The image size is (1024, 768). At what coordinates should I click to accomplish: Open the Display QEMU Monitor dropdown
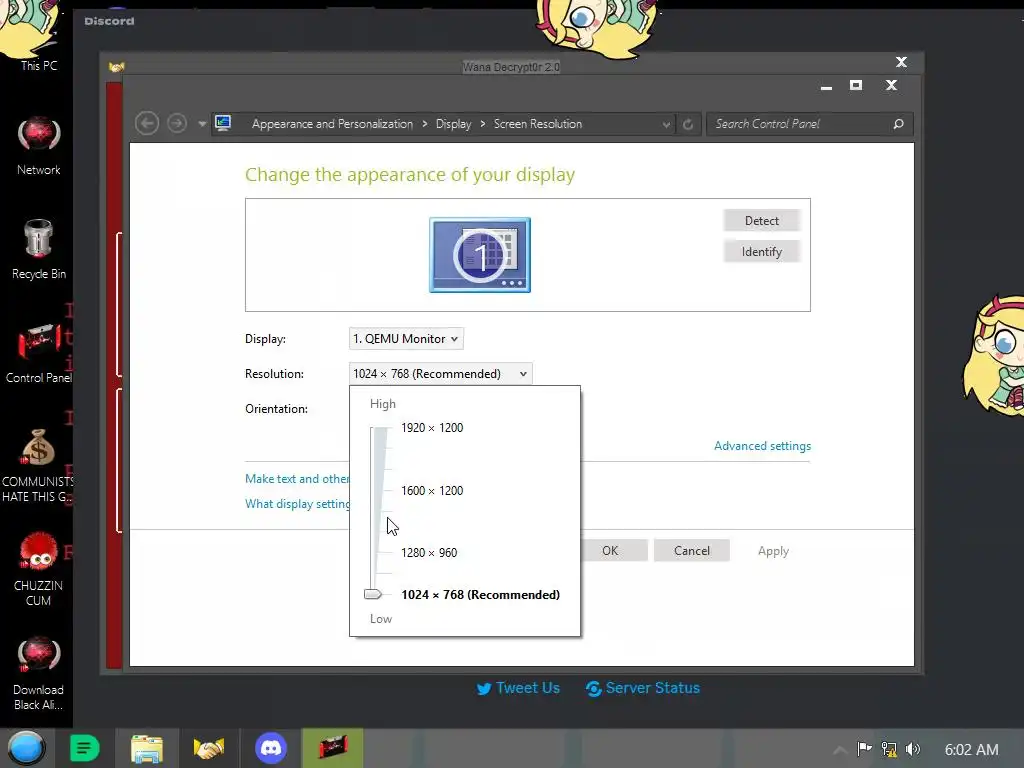[x=406, y=339]
